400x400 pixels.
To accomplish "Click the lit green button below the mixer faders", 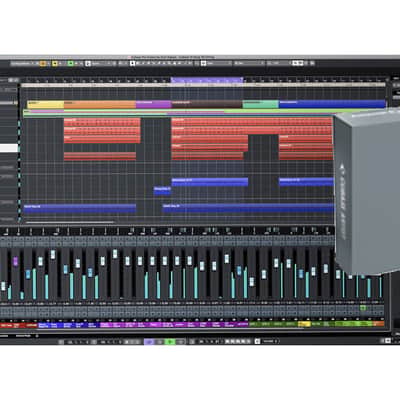I will (x=363, y=308).
